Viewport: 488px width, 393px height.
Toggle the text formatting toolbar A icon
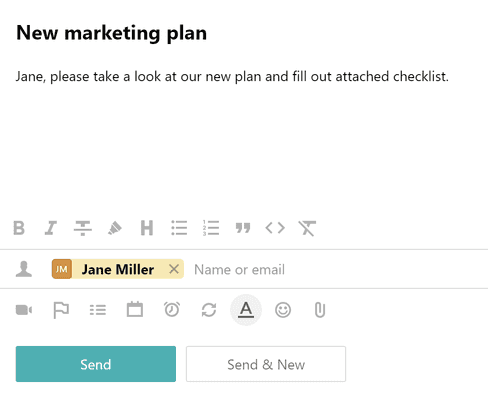click(246, 310)
